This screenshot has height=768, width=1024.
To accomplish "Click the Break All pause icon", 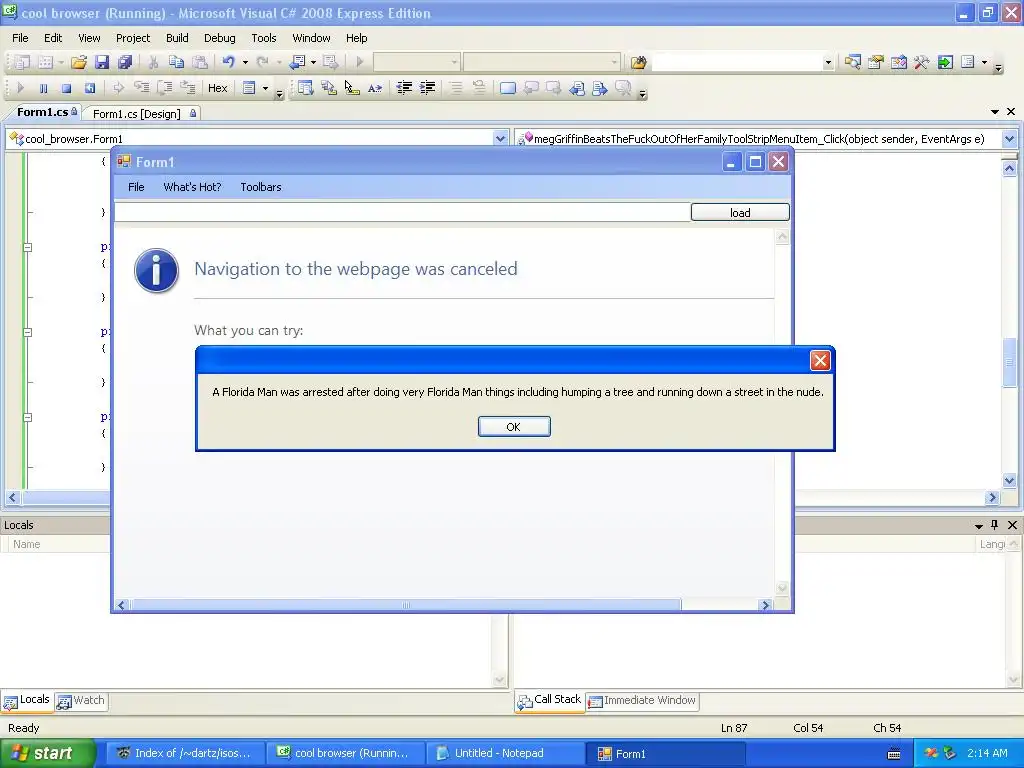I will (x=43, y=88).
